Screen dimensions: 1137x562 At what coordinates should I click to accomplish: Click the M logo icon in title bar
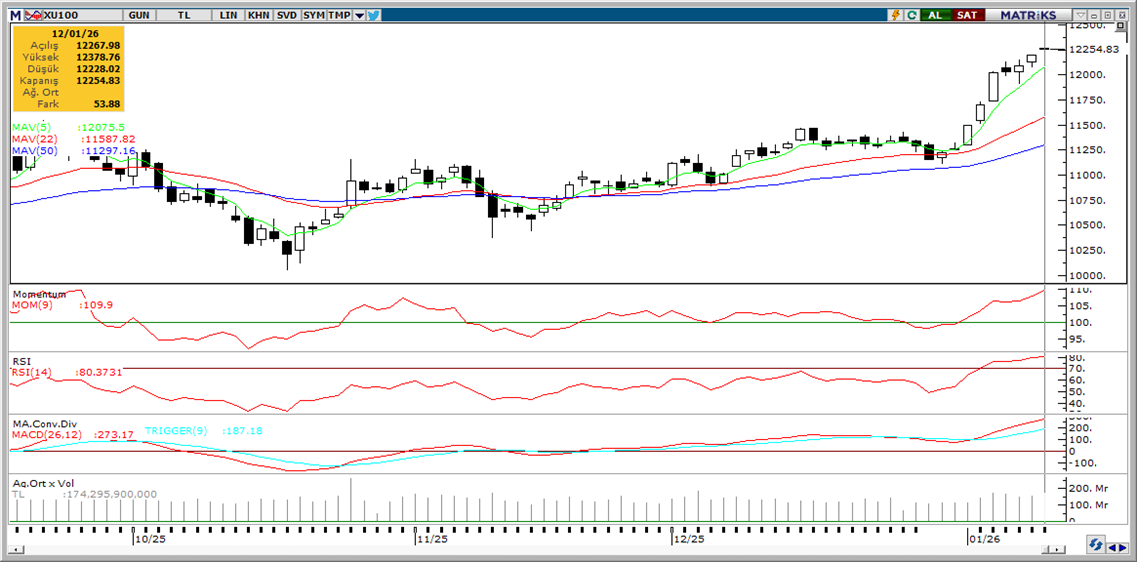pos(14,15)
